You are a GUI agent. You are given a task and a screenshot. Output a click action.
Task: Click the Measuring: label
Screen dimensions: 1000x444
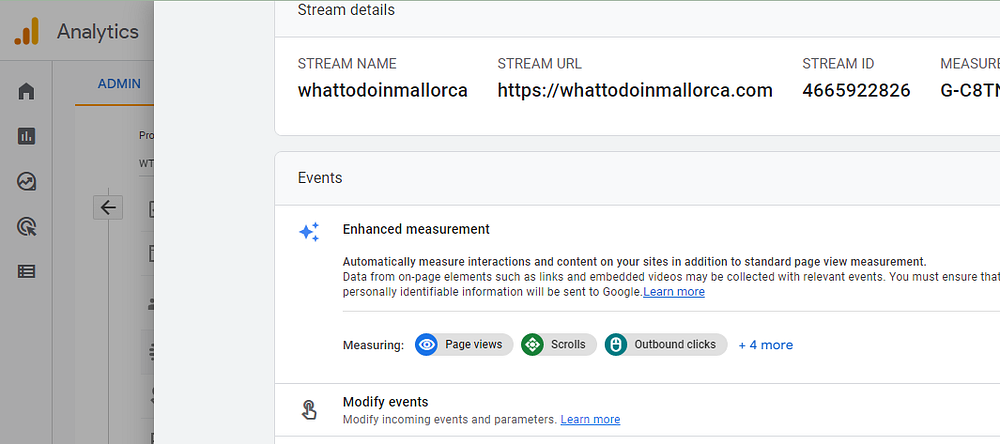[x=374, y=345]
